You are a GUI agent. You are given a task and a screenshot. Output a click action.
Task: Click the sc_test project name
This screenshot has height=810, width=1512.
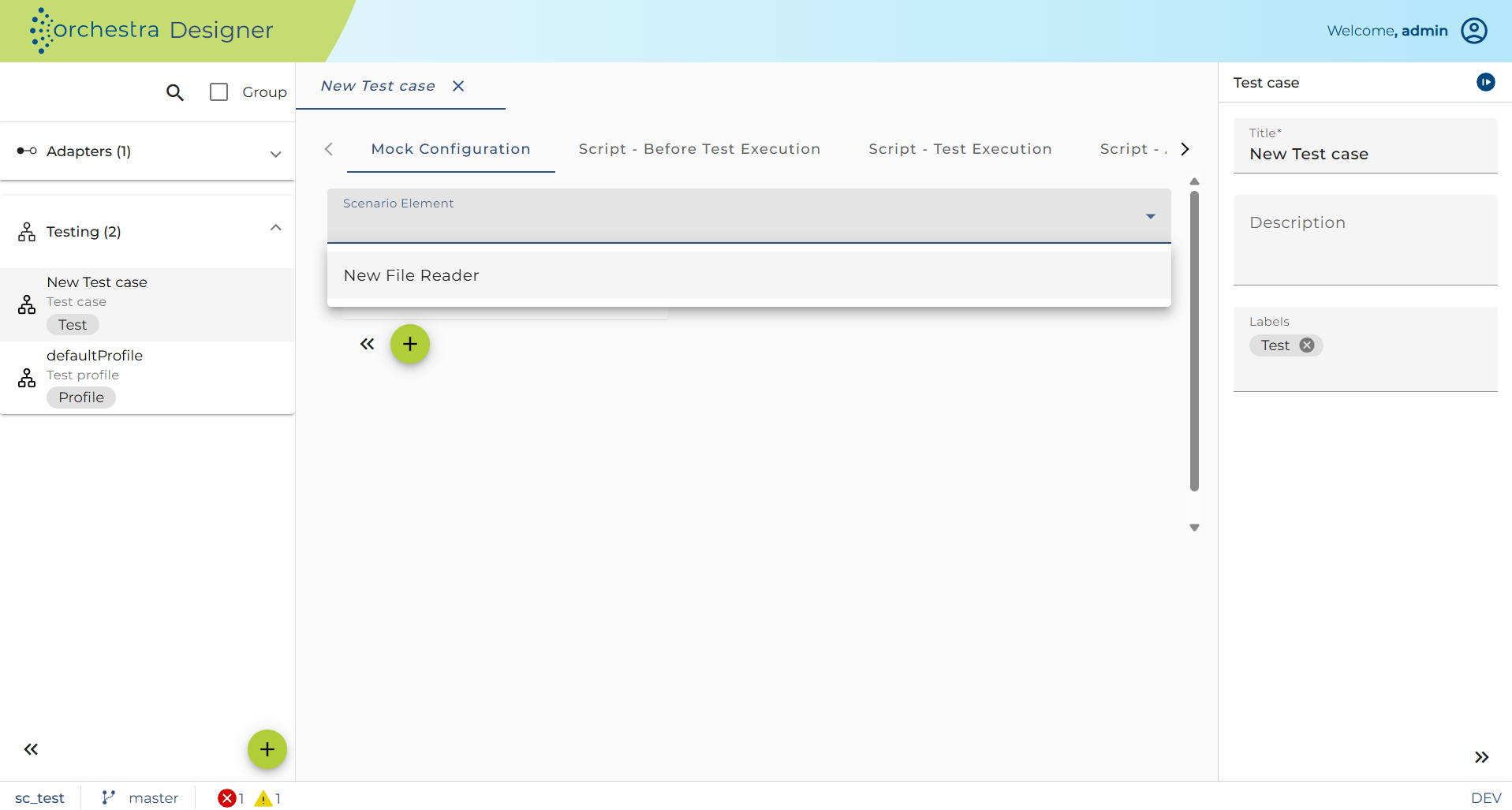click(39, 798)
